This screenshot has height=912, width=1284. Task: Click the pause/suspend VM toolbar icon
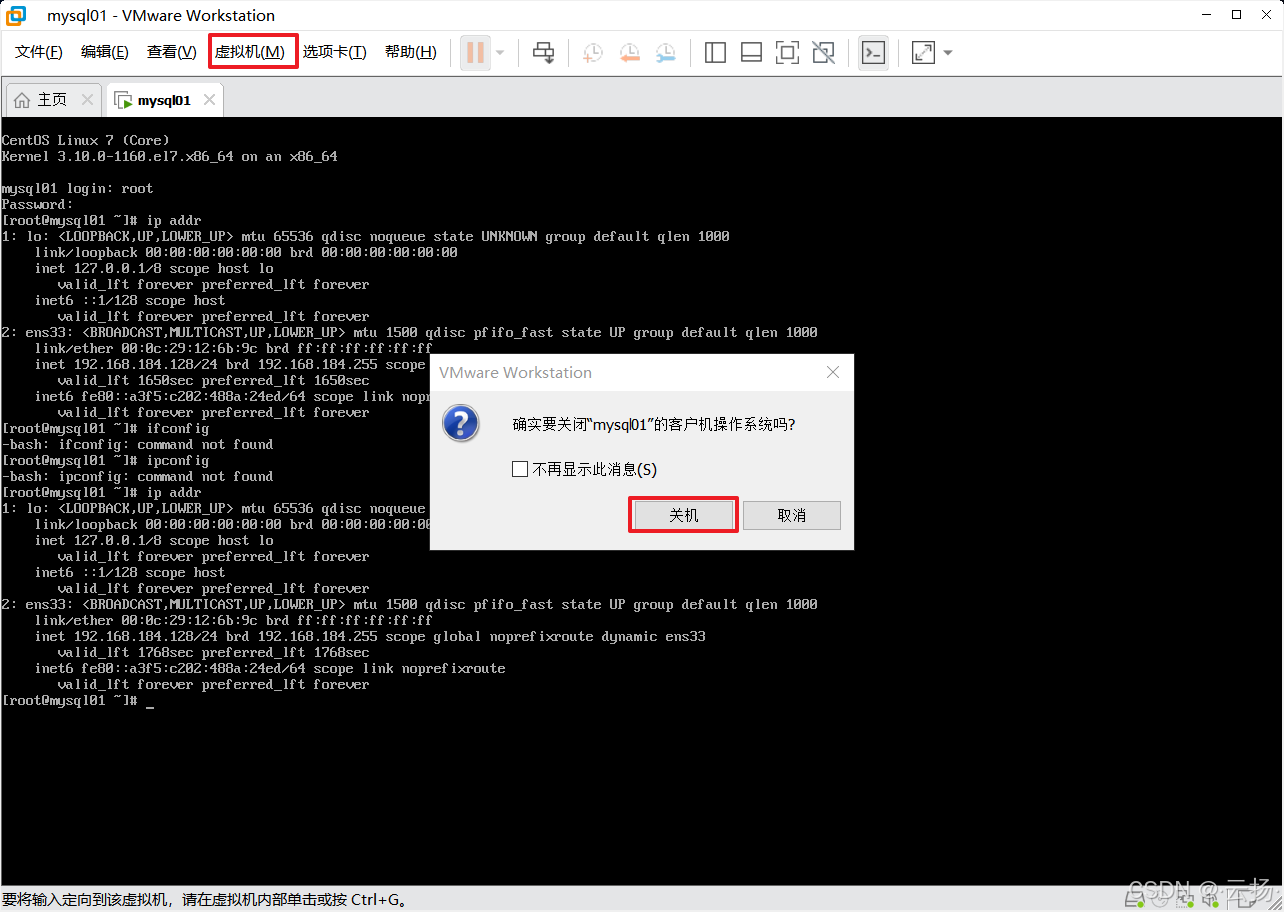tap(476, 52)
